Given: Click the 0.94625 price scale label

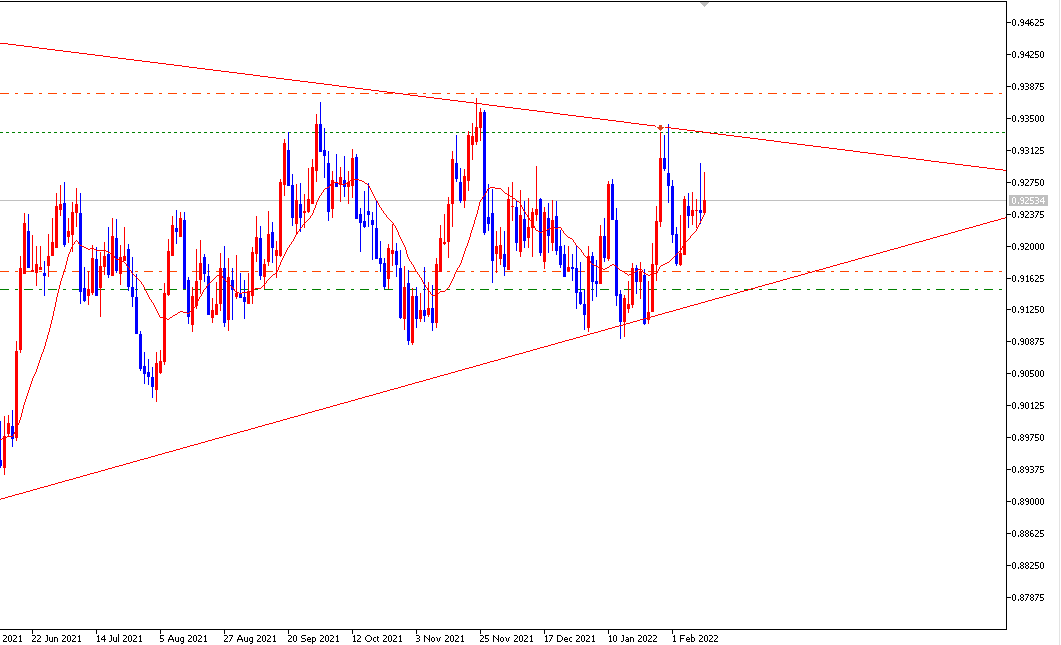Looking at the screenshot, I should pyautogui.click(x=1028, y=22).
